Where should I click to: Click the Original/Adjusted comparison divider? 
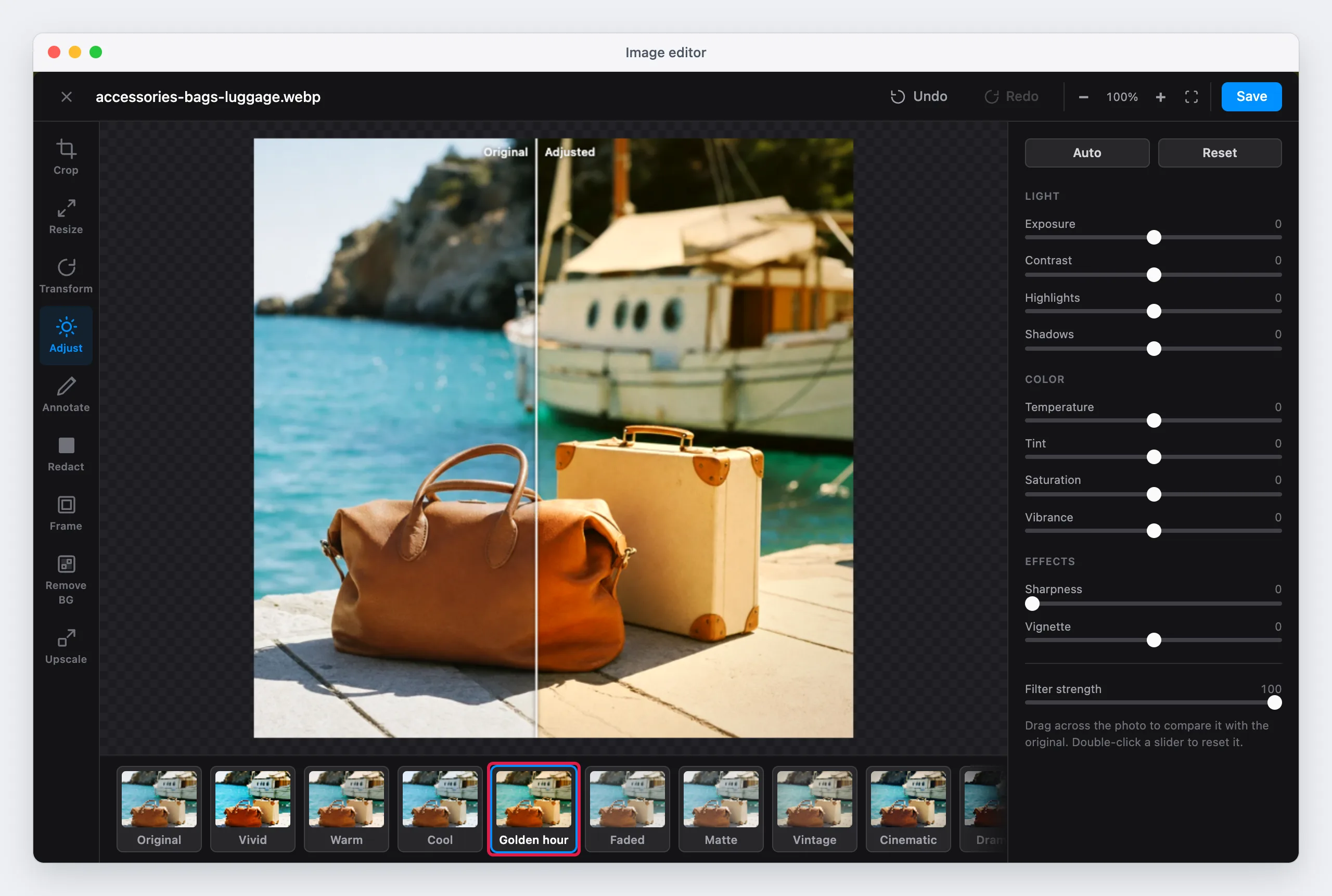536,438
